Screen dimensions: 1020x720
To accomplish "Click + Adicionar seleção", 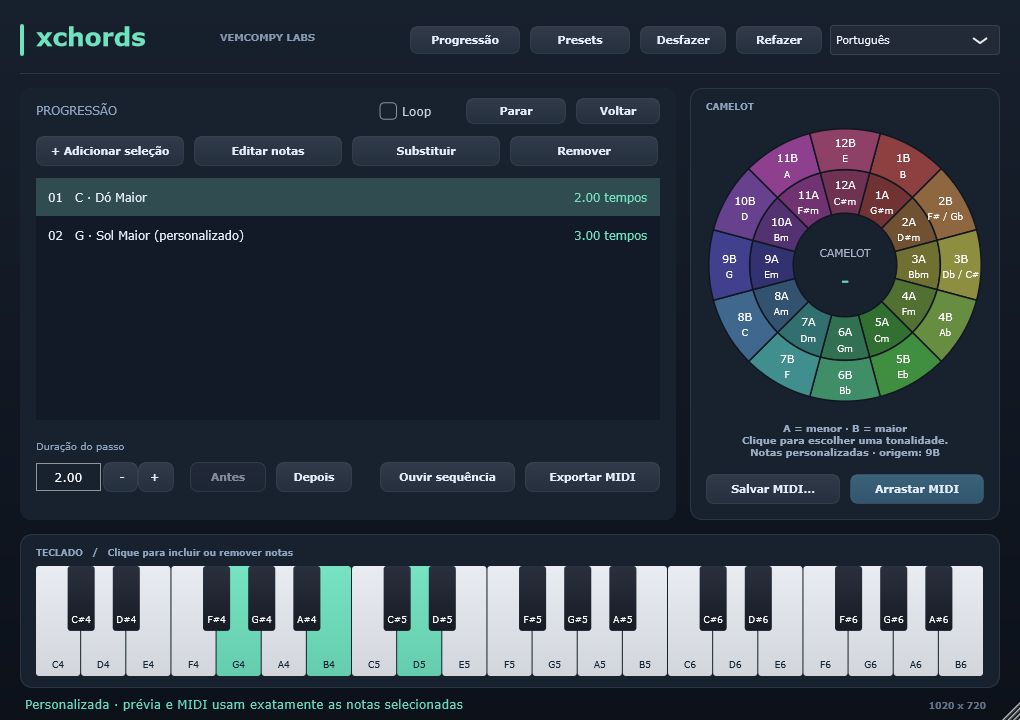I will (110, 151).
